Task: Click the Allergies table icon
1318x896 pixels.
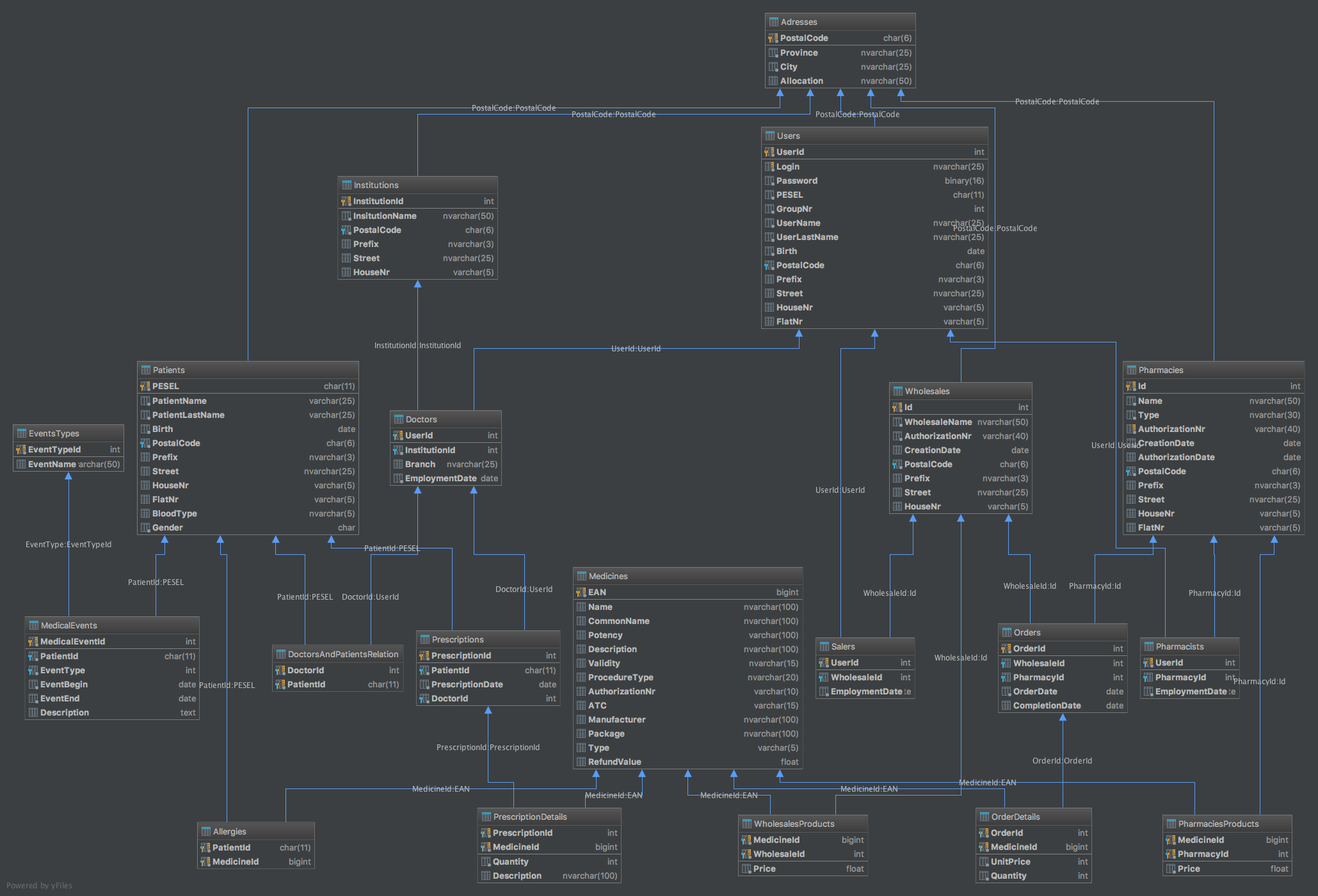Action: 205,831
